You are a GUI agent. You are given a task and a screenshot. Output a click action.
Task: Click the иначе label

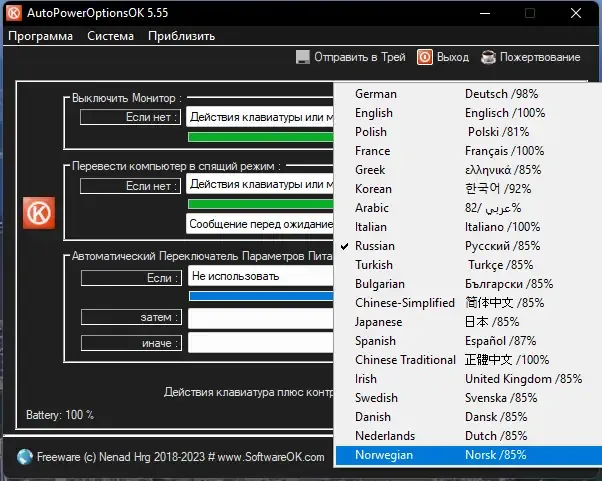tap(131, 343)
